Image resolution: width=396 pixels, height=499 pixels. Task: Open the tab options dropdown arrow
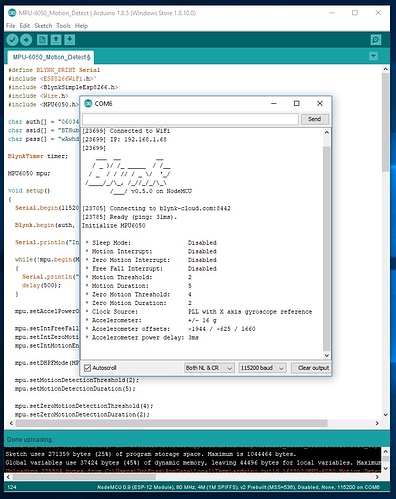373,56
